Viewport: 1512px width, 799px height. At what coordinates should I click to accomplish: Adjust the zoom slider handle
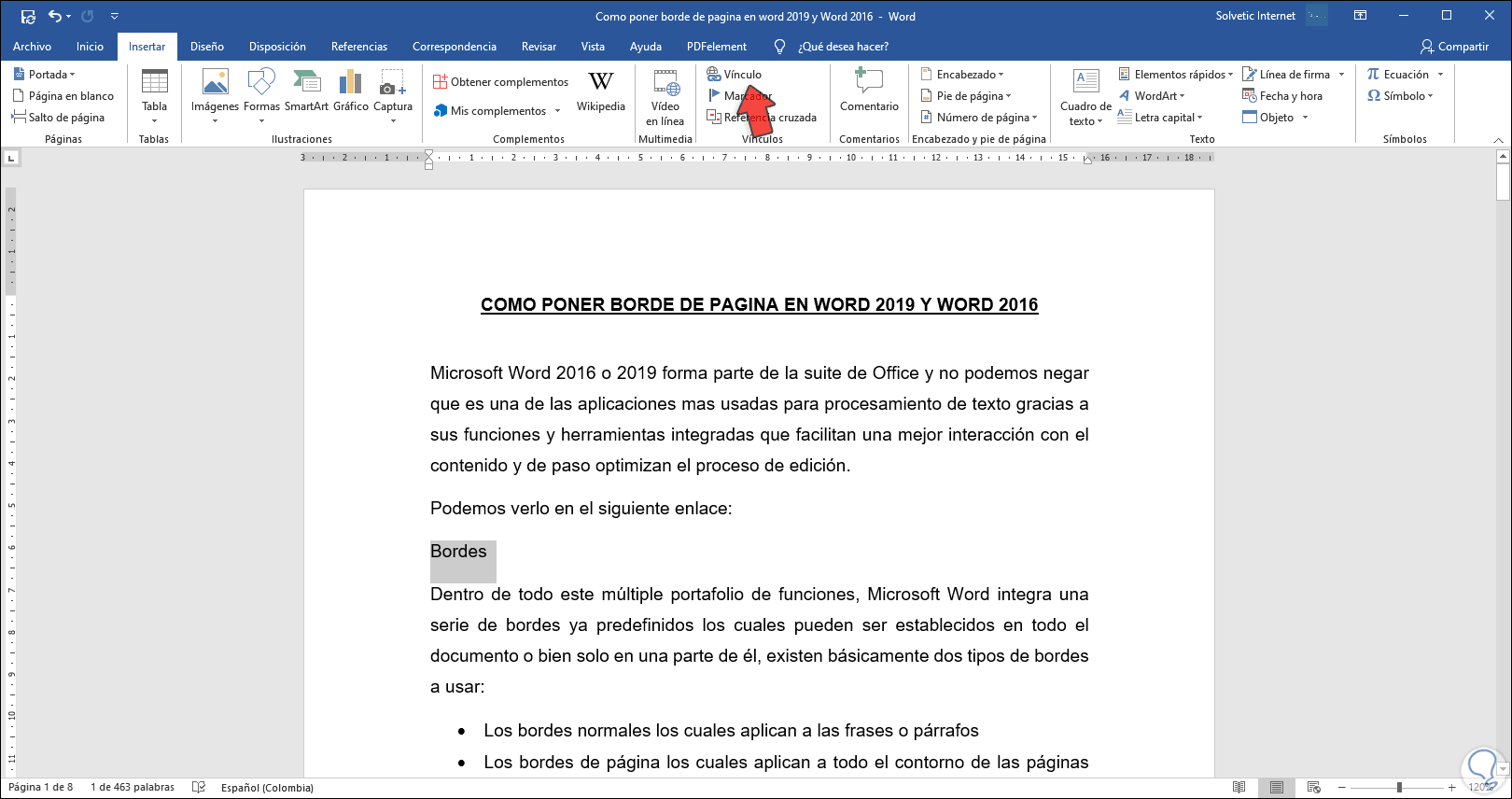coord(1399,787)
